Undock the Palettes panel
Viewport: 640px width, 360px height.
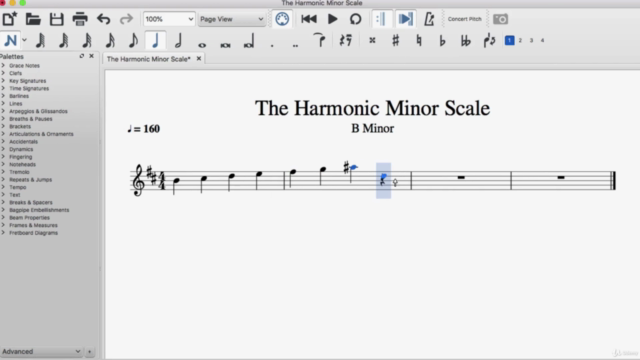click(82, 56)
